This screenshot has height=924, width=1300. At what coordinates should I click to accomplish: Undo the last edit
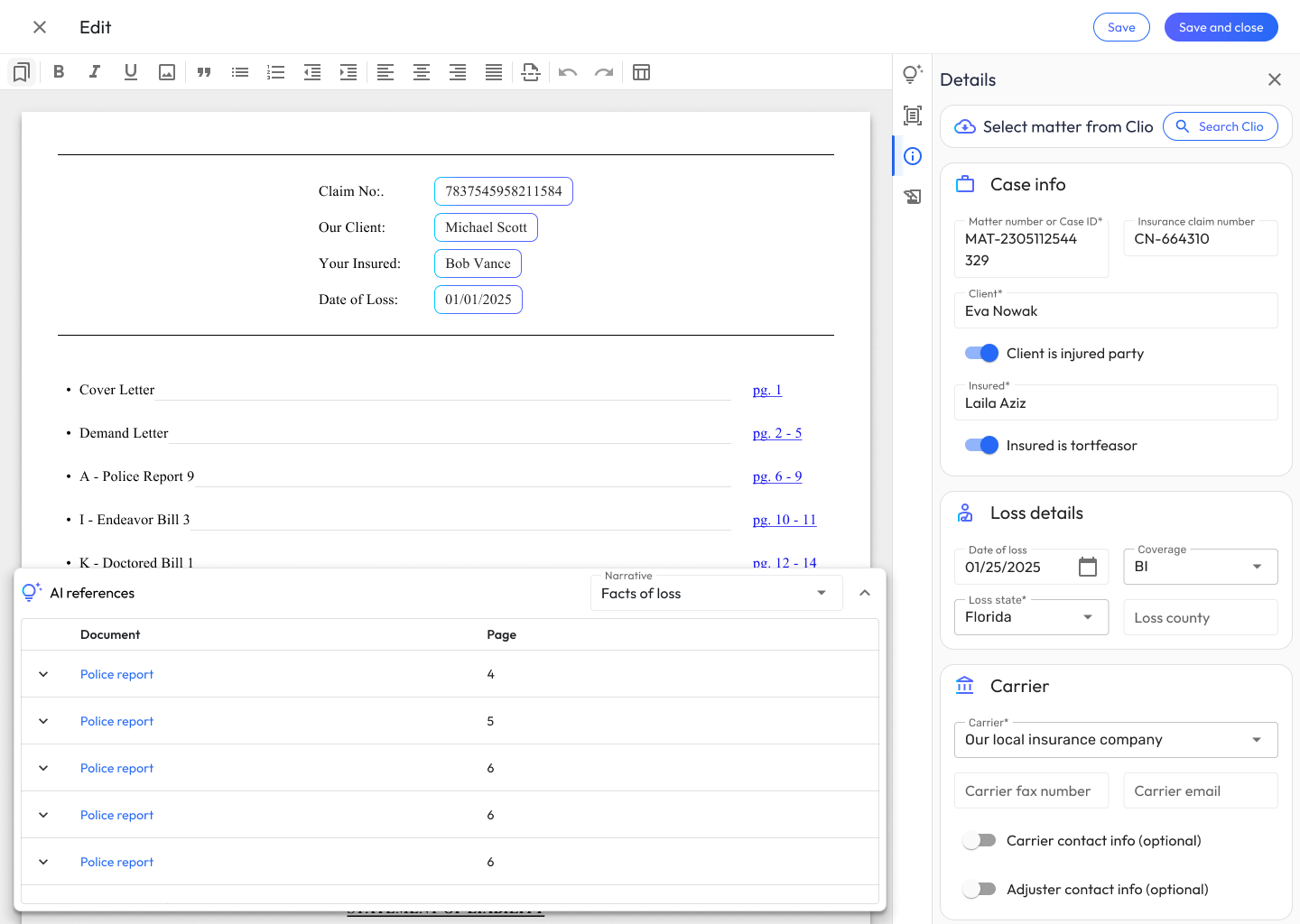point(568,72)
